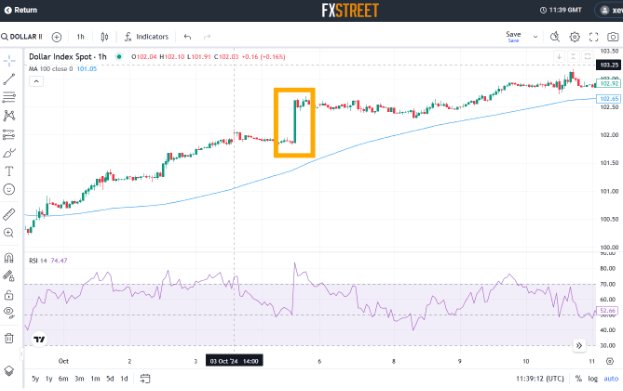623x391 pixels.
Task: Open the Indicators menu
Action: point(147,37)
